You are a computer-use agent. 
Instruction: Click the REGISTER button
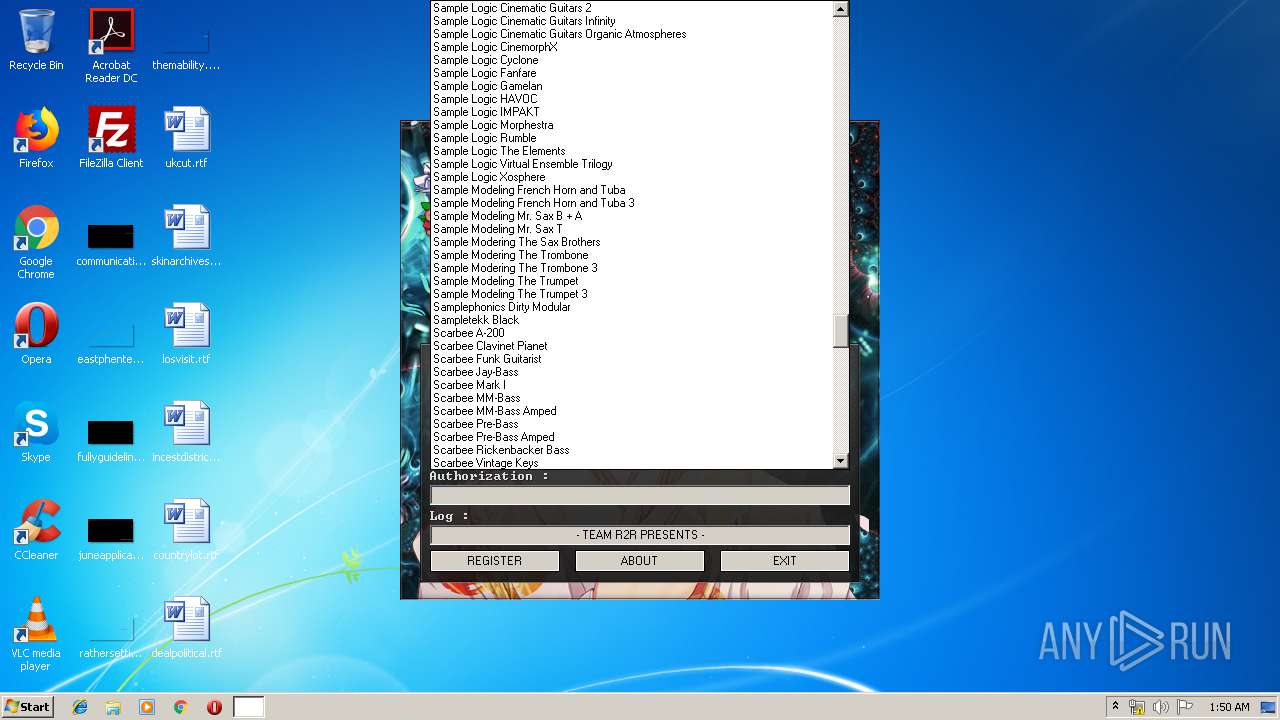pyautogui.click(x=495, y=561)
